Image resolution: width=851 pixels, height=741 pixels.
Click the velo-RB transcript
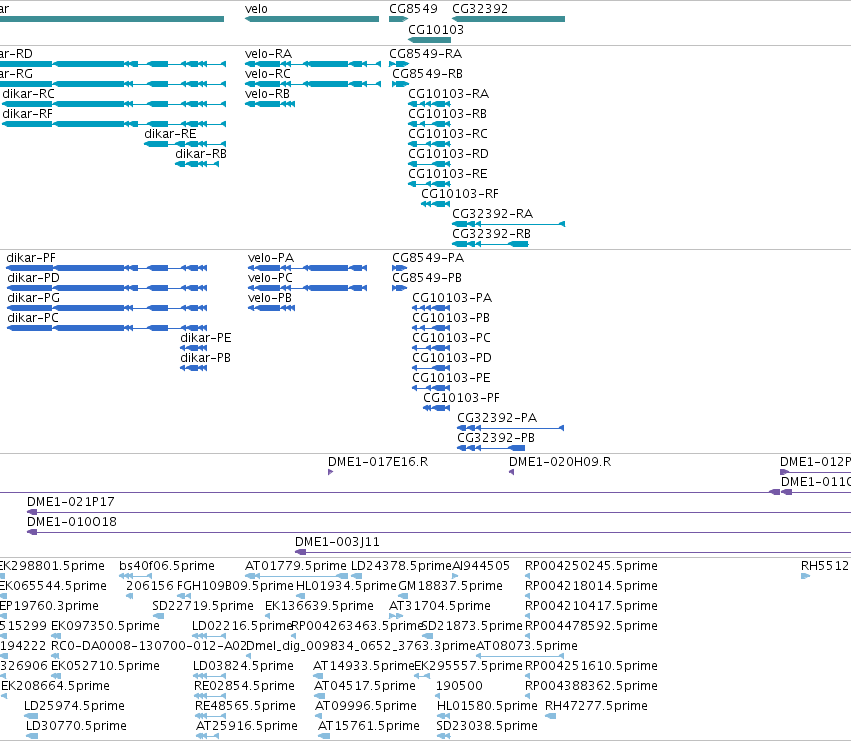coord(270,104)
